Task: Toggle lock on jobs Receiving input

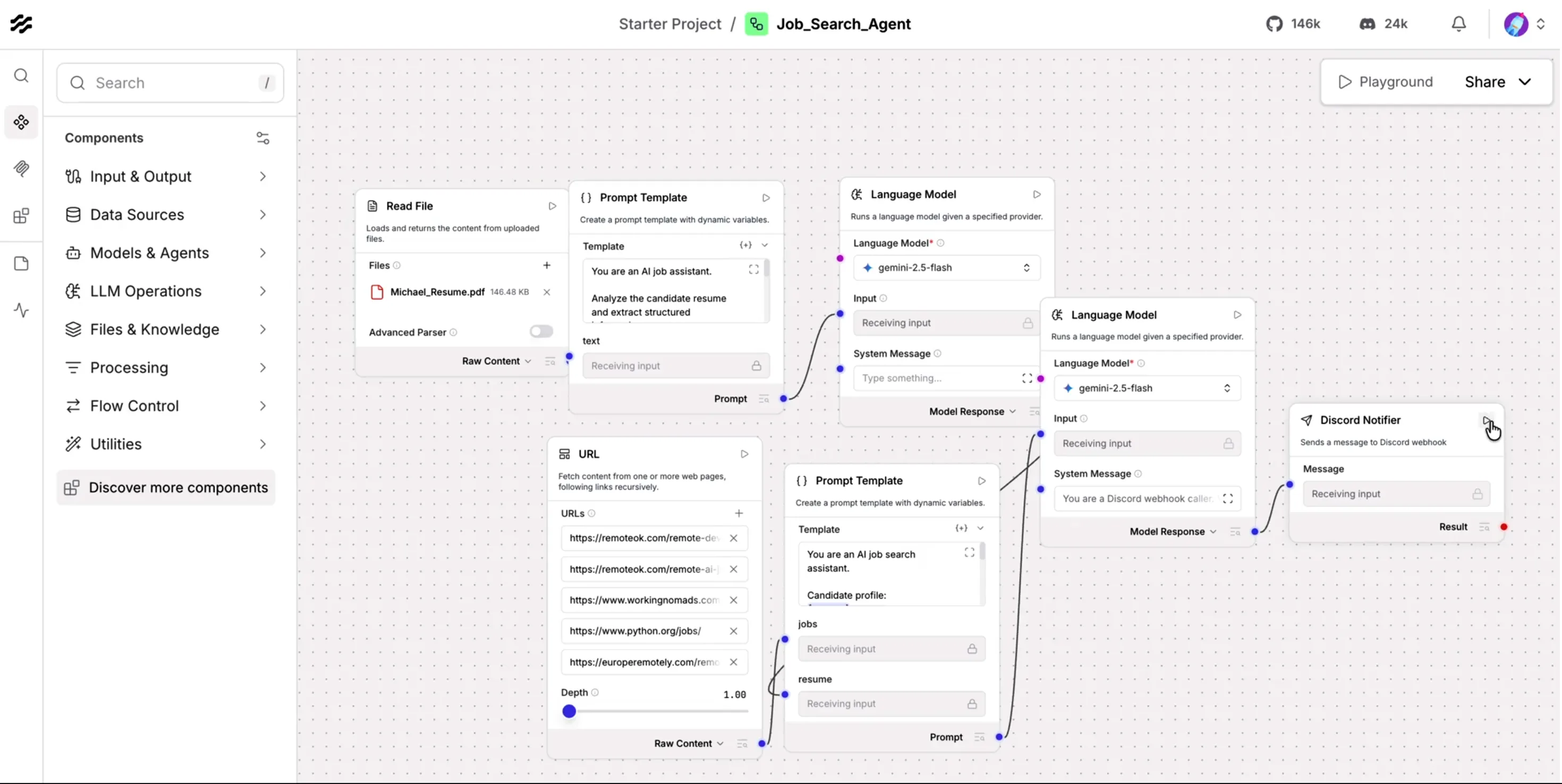Action: 972,649
